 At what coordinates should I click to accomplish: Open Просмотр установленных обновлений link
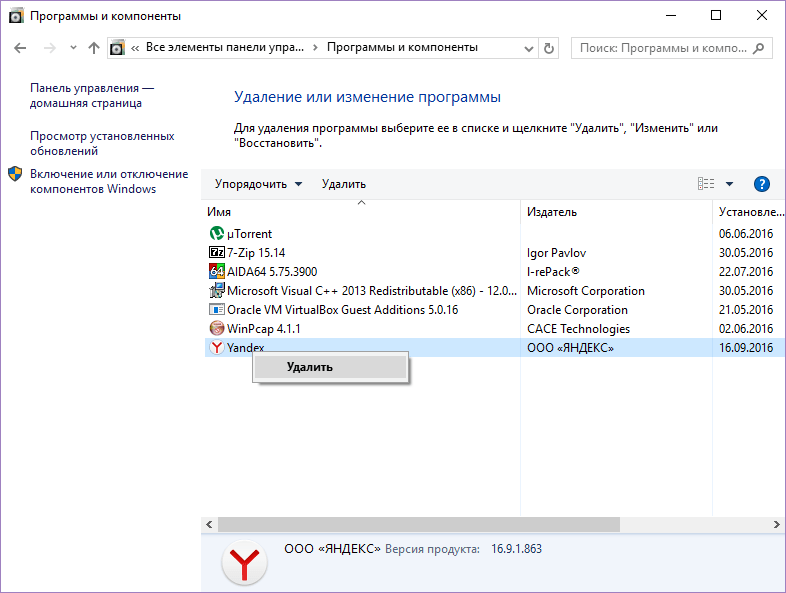coord(102,143)
